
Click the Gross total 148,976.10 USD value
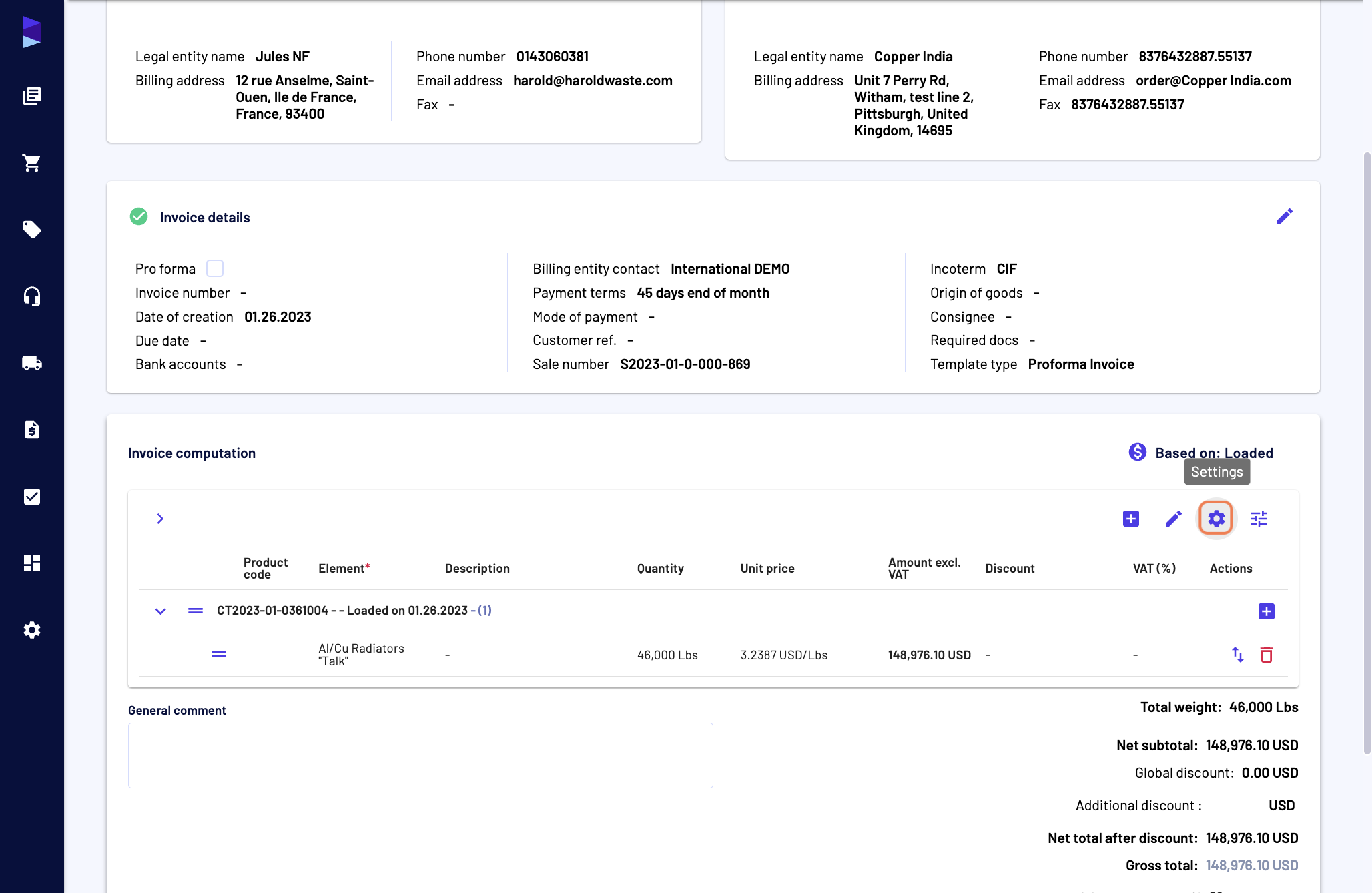coord(1252,866)
